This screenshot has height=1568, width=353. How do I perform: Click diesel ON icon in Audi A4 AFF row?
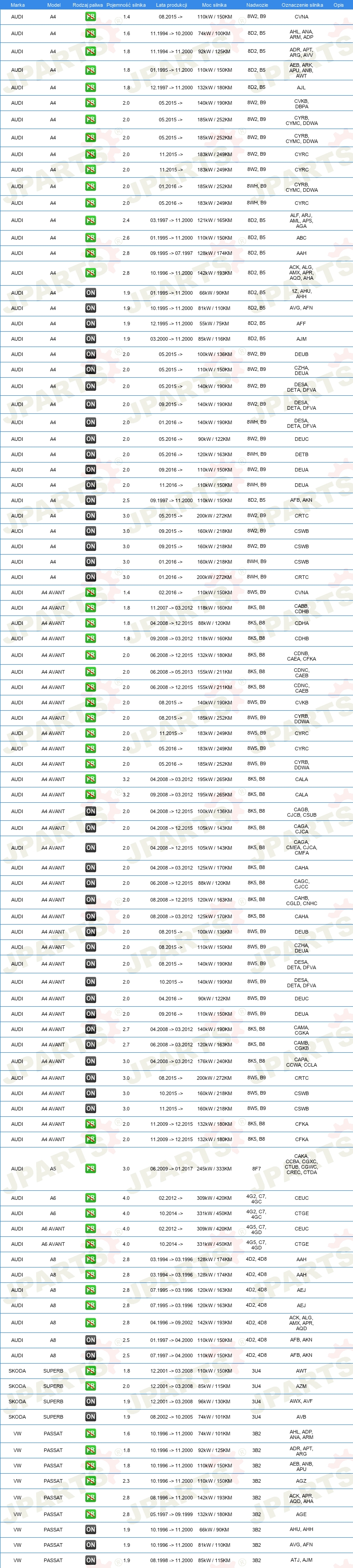[90, 324]
